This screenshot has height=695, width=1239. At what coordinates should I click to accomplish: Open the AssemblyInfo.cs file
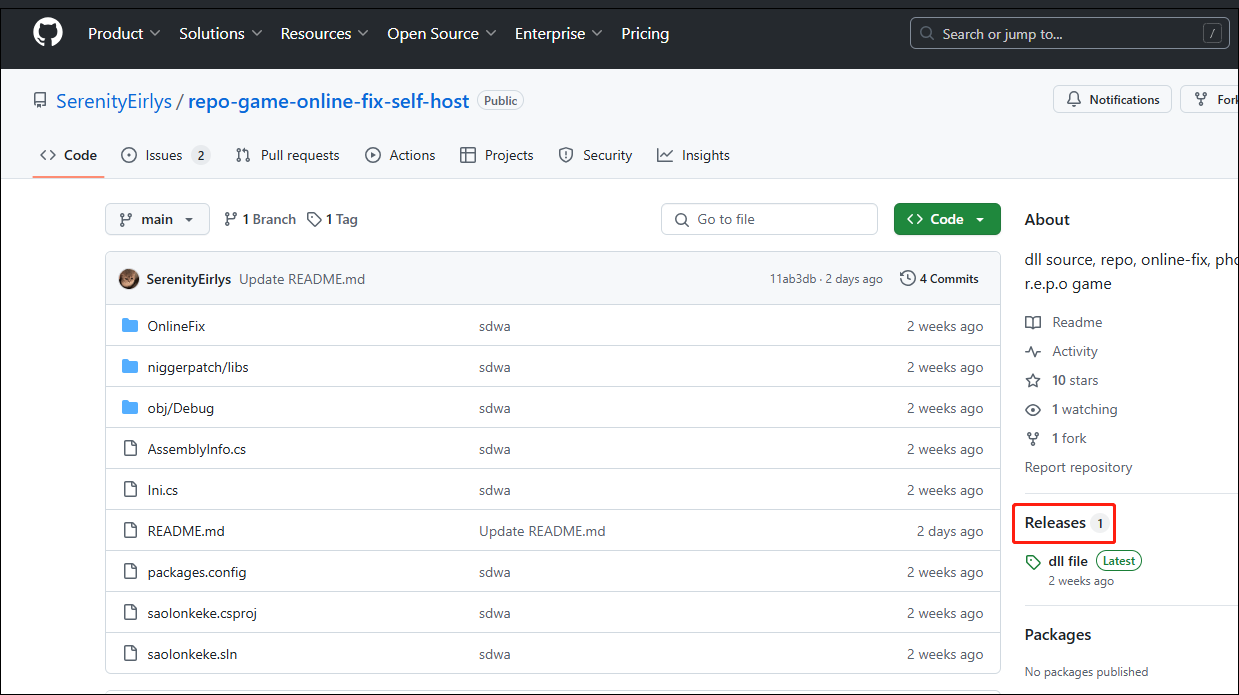(x=196, y=449)
